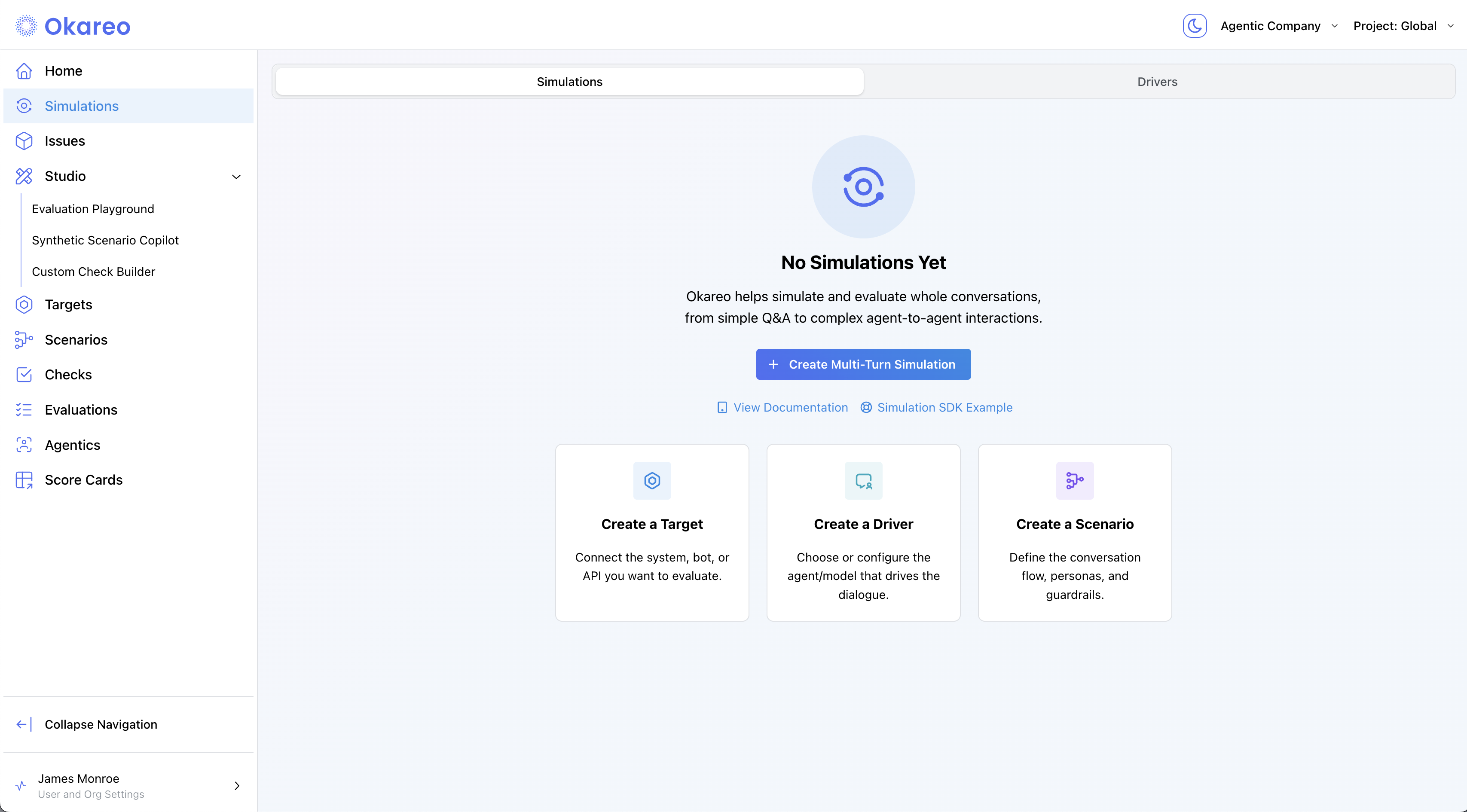
Task: Click the Issues cube icon
Action: pos(24,141)
